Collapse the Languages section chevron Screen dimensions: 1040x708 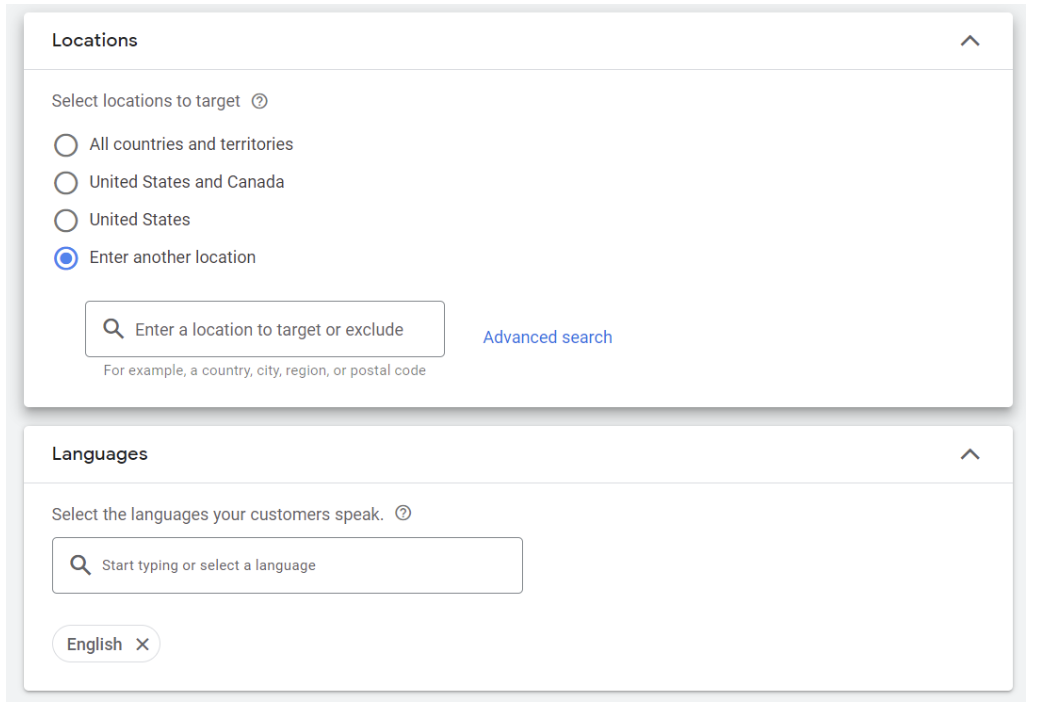coord(970,455)
